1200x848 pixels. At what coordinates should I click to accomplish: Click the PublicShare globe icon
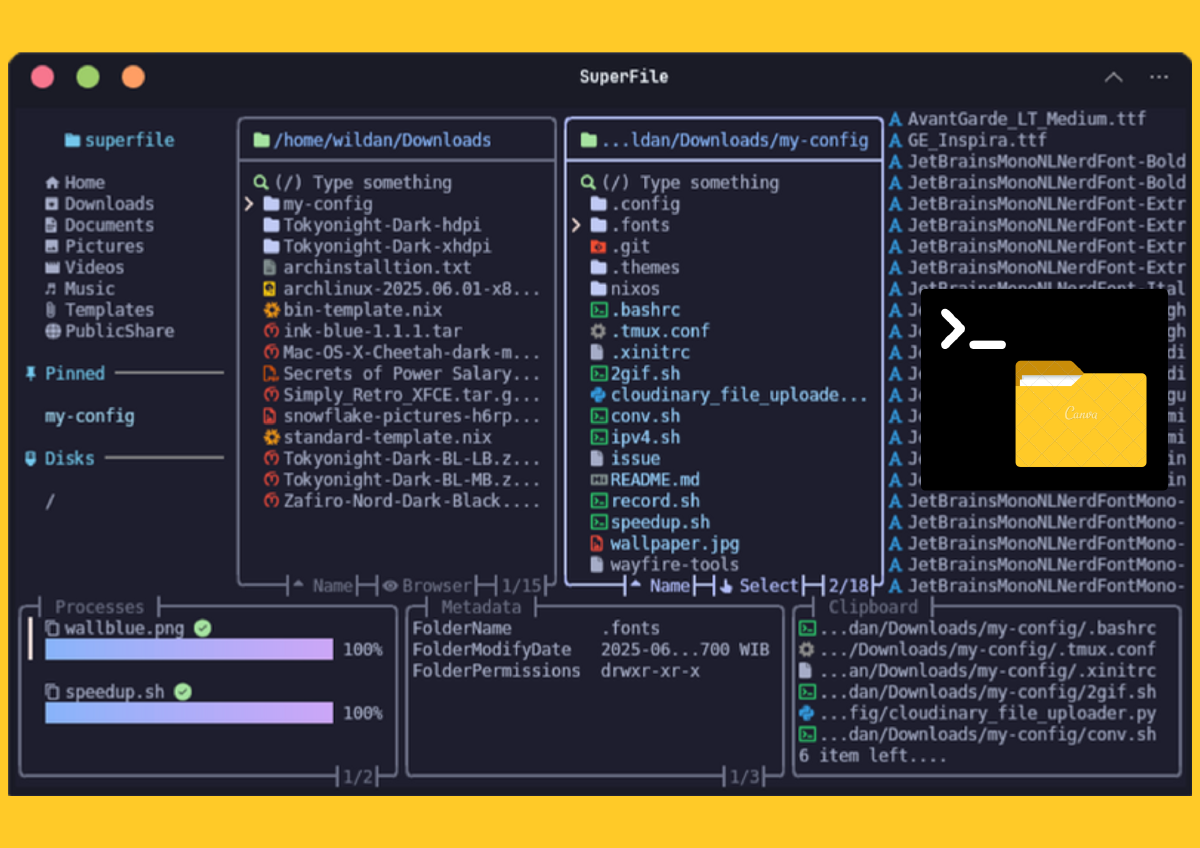pos(52,331)
